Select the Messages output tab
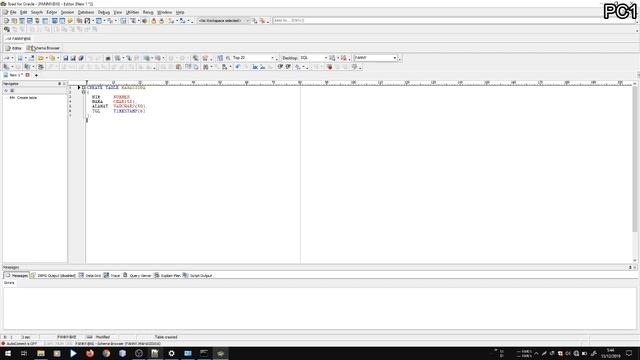 click(16, 276)
